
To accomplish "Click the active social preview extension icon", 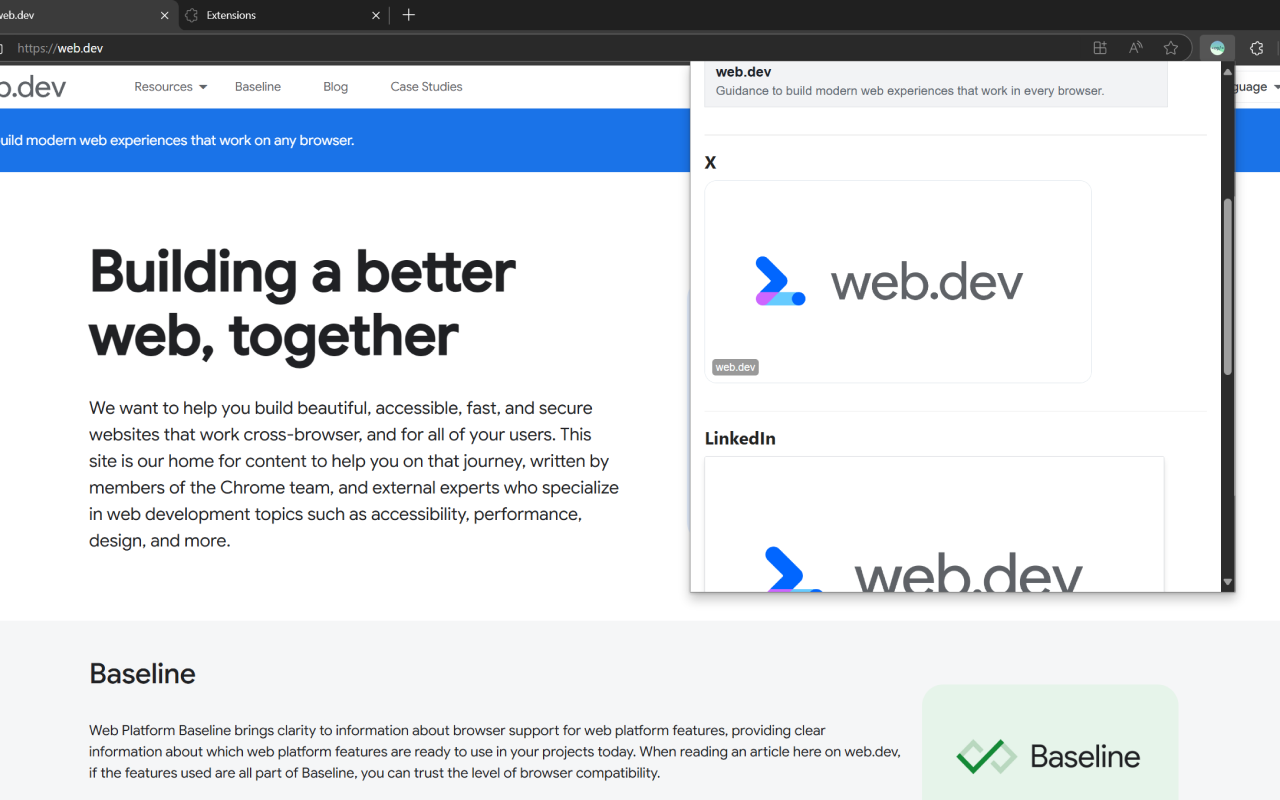I will pos(1217,48).
